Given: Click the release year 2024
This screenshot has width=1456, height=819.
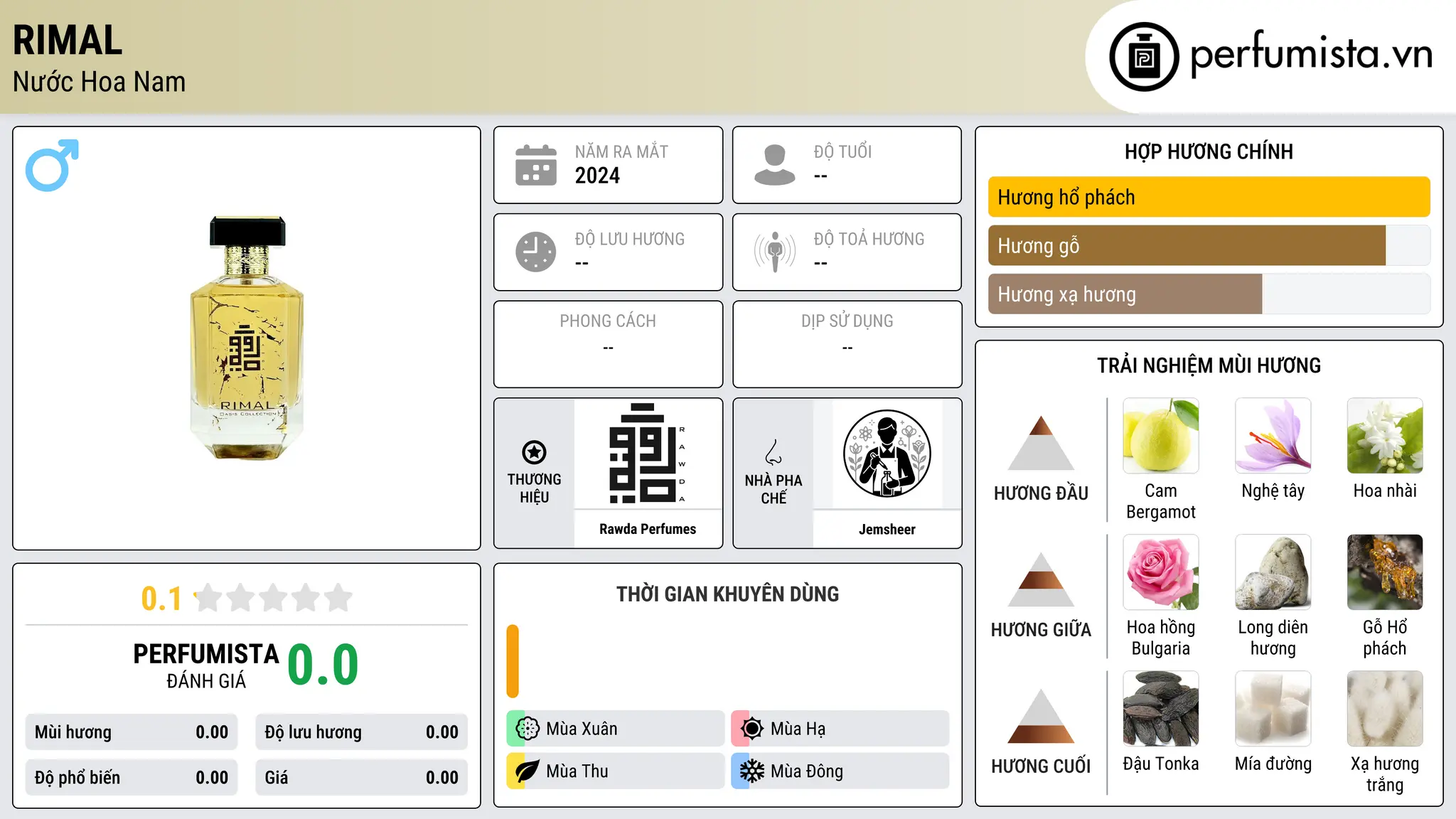Looking at the screenshot, I should point(597,176).
